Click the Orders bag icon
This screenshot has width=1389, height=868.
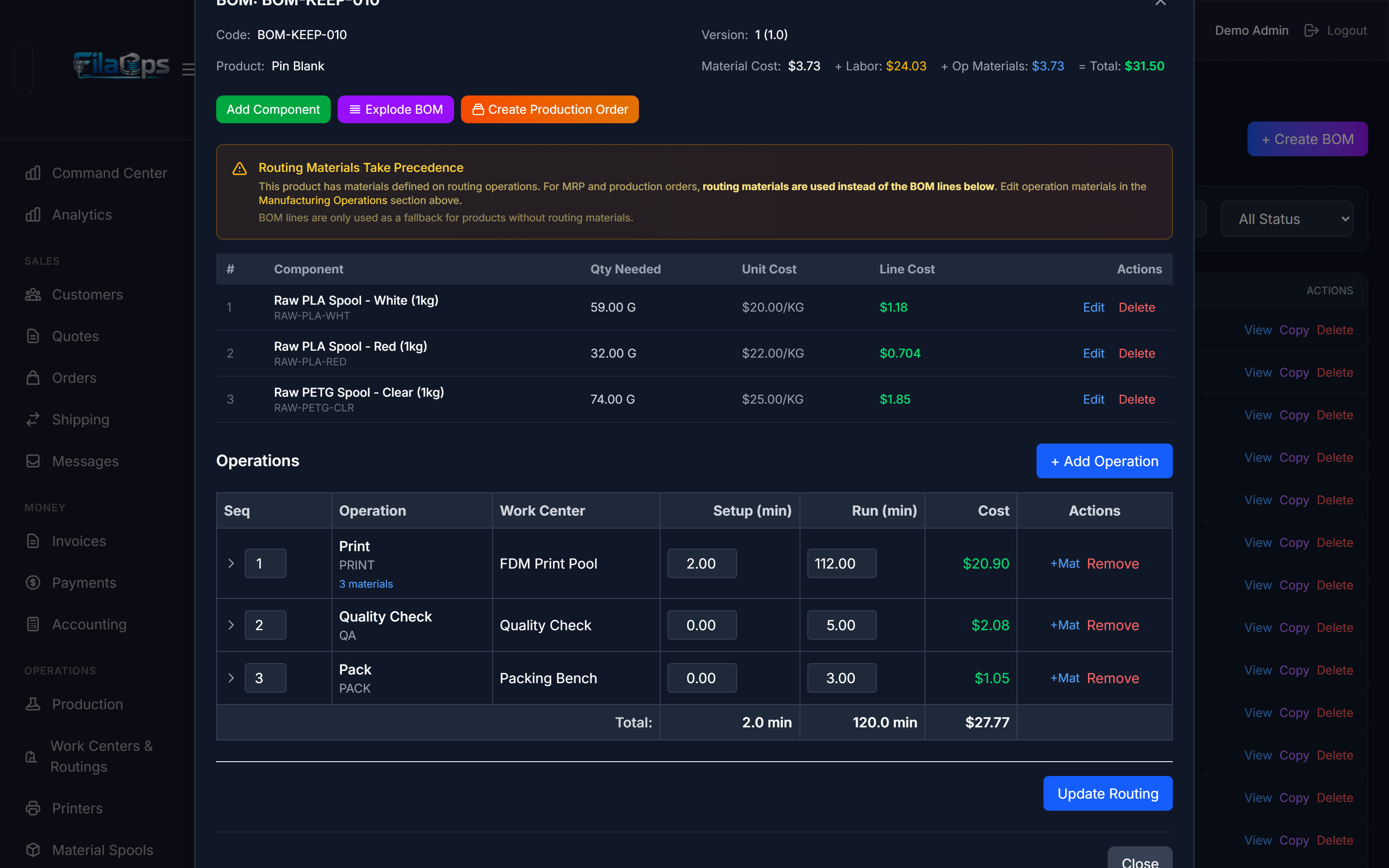point(33,378)
